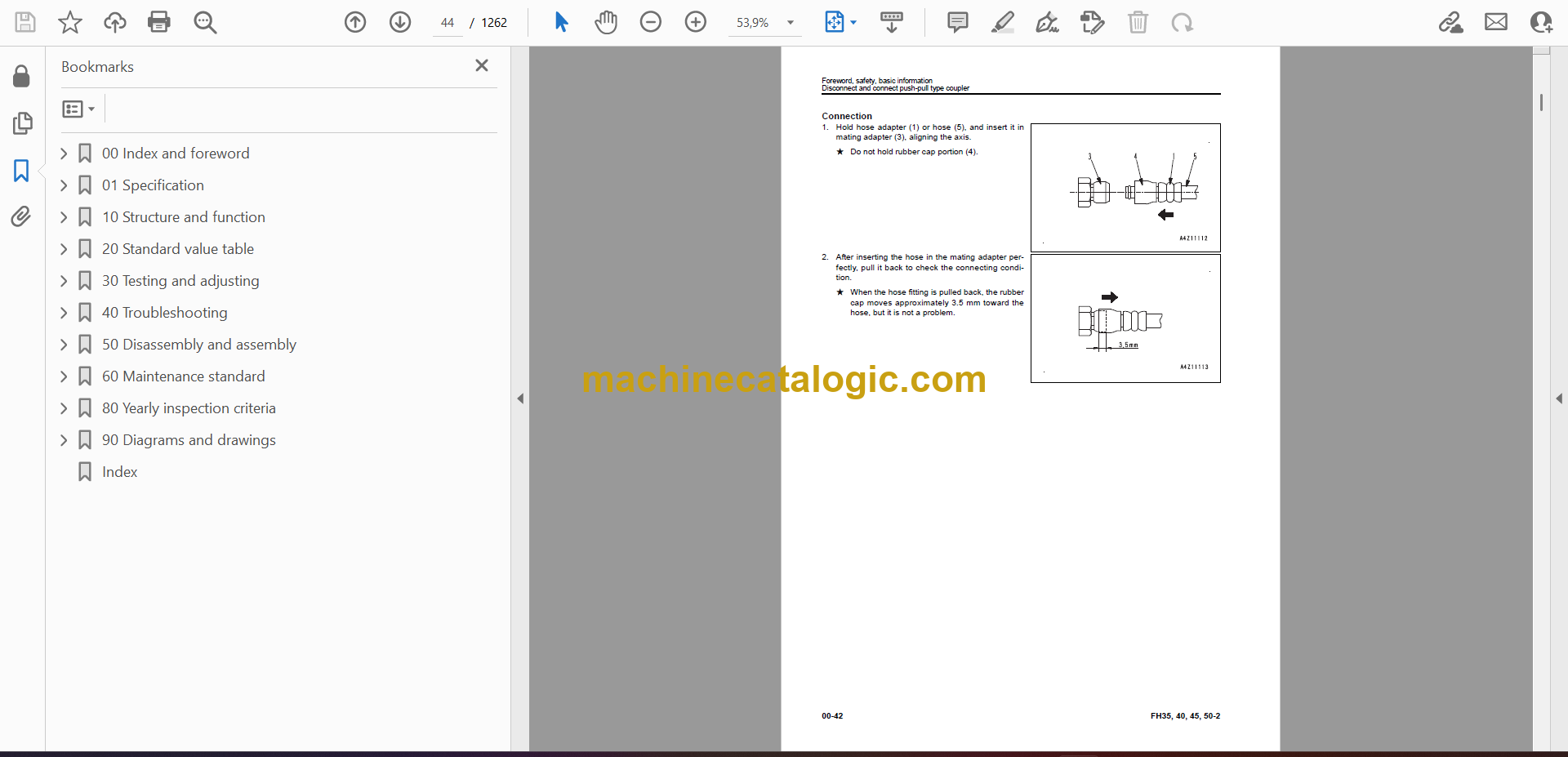The width and height of the screenshot is (1568, 757).
Task: Expand the 01 Specification bookmark
Action: (64, 185)
